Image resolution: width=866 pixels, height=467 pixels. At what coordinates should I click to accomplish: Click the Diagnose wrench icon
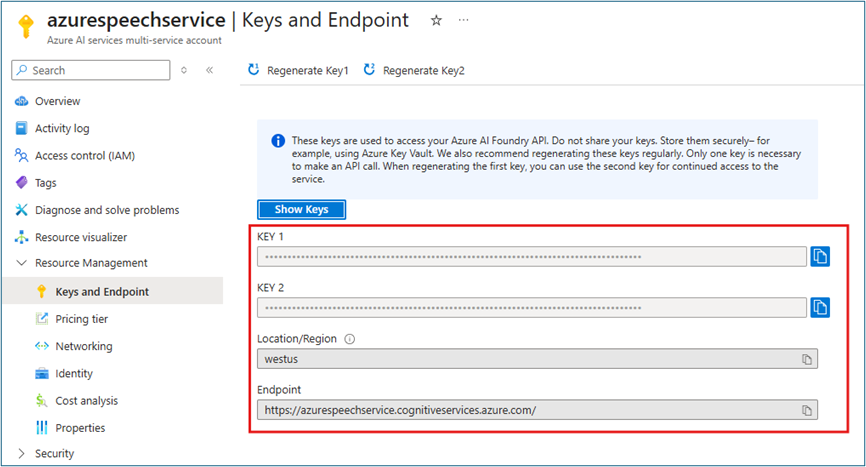[x=21, y=210]
